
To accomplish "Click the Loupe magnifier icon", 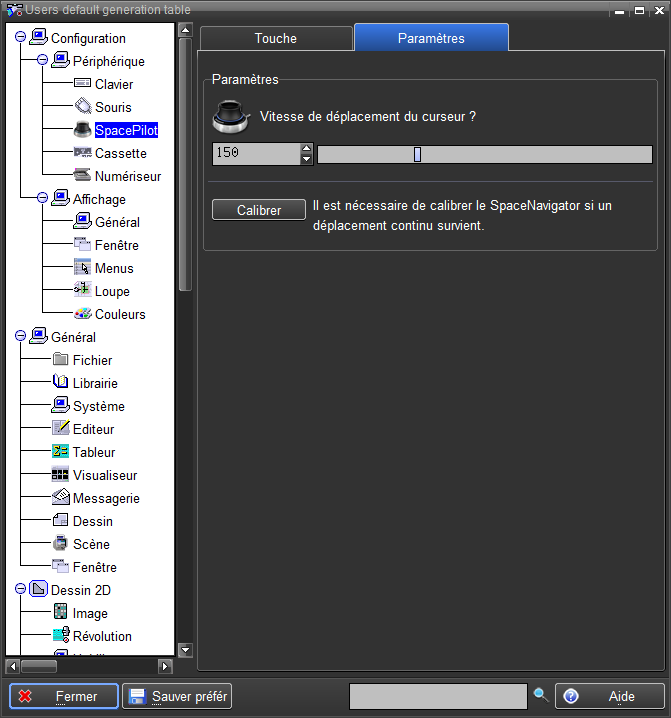I will [83, 291].
